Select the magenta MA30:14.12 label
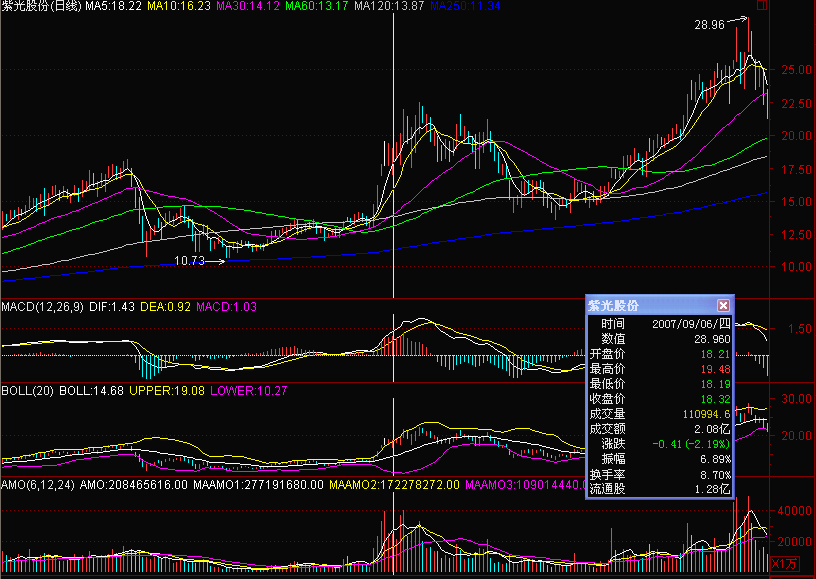Screen dimensions: 816x579 (x=247, y=6)
